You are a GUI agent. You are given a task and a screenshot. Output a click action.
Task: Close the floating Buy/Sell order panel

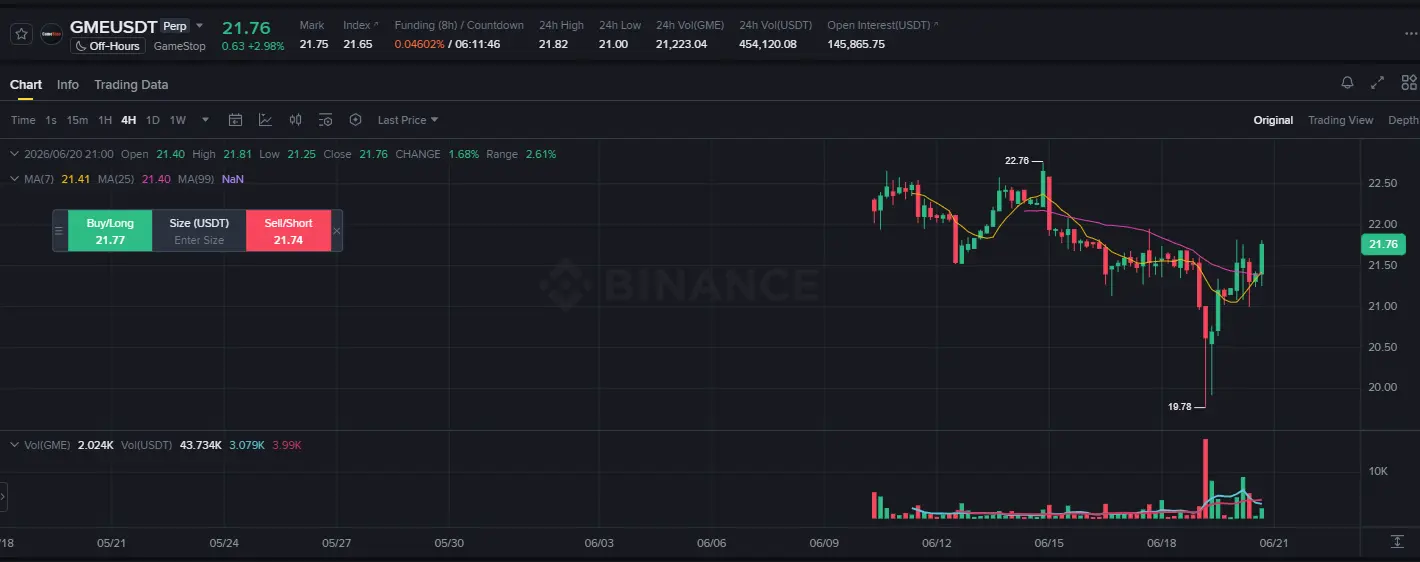[x=337, y=231]
